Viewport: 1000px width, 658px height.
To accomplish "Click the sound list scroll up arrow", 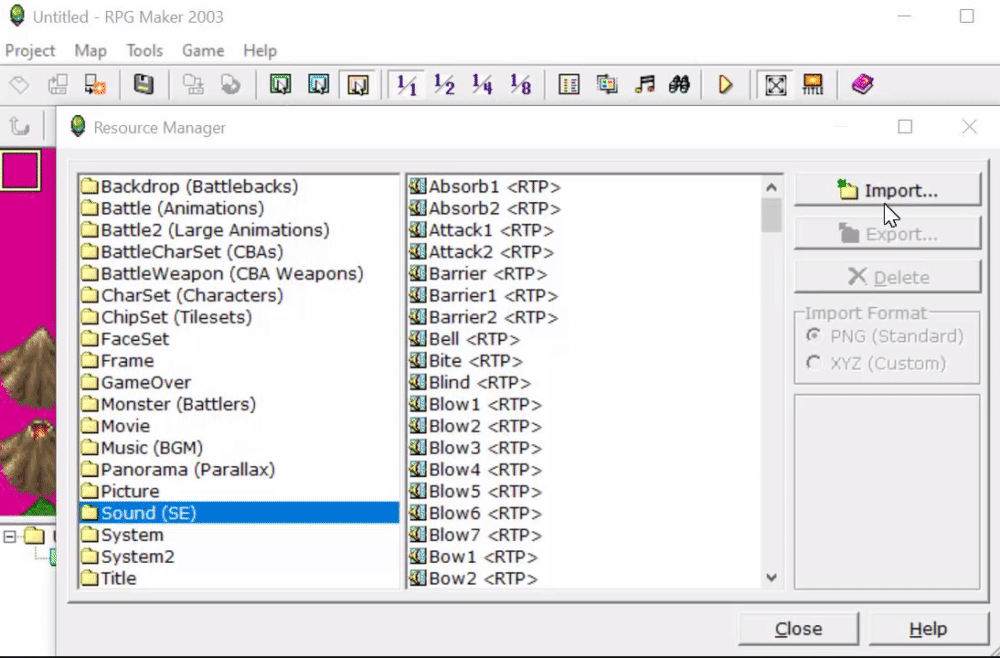I will coord(771,187).
